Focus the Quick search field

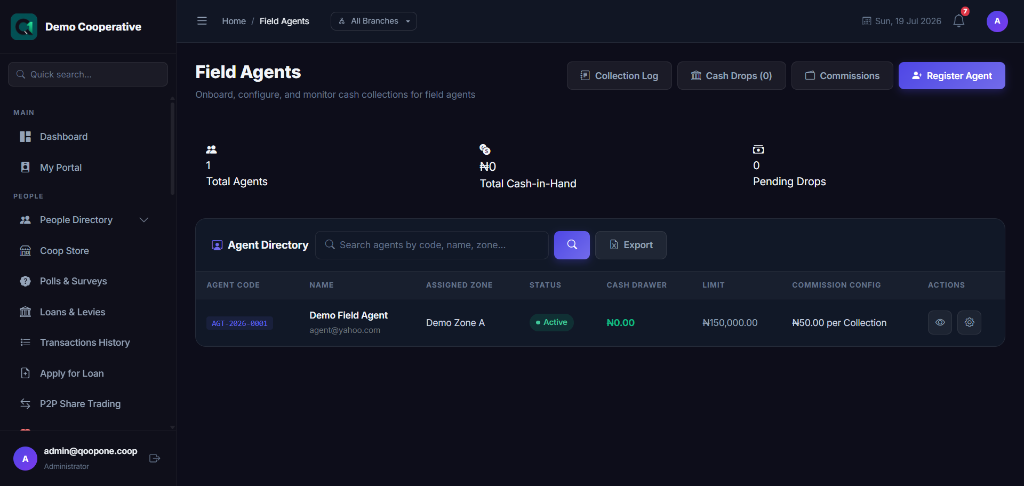[x=88, y=74]
